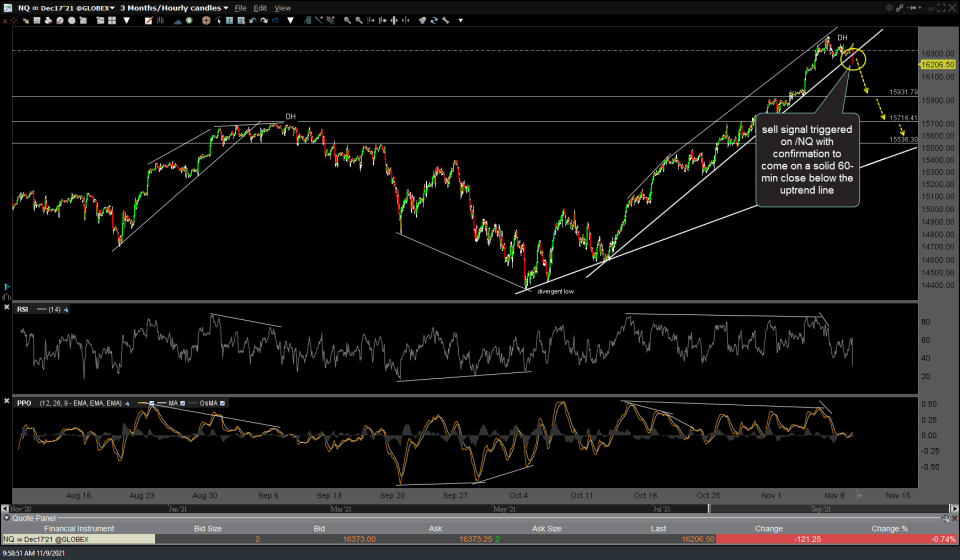Screen dimensions: 960x560
Task: Expand the first white triangle toolbar dropdown
Action: click(127, 21)
